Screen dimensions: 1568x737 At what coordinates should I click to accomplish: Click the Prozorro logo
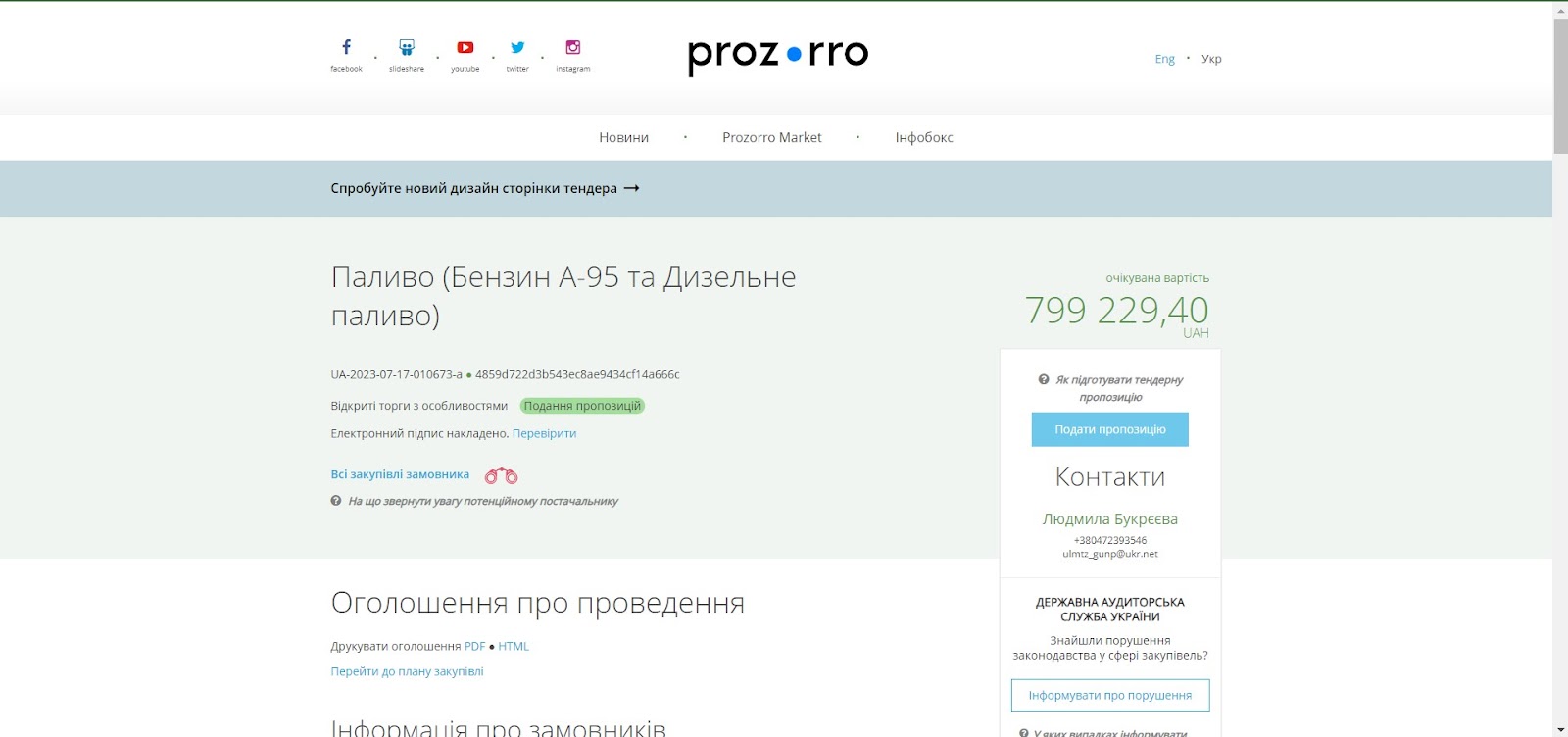tap(778, 55)
